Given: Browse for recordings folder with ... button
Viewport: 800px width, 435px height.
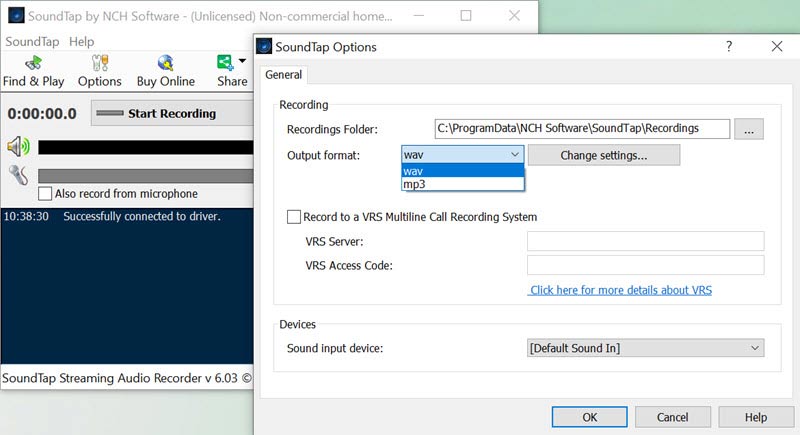Looking at the screenshot, I should tap(749, 129).
